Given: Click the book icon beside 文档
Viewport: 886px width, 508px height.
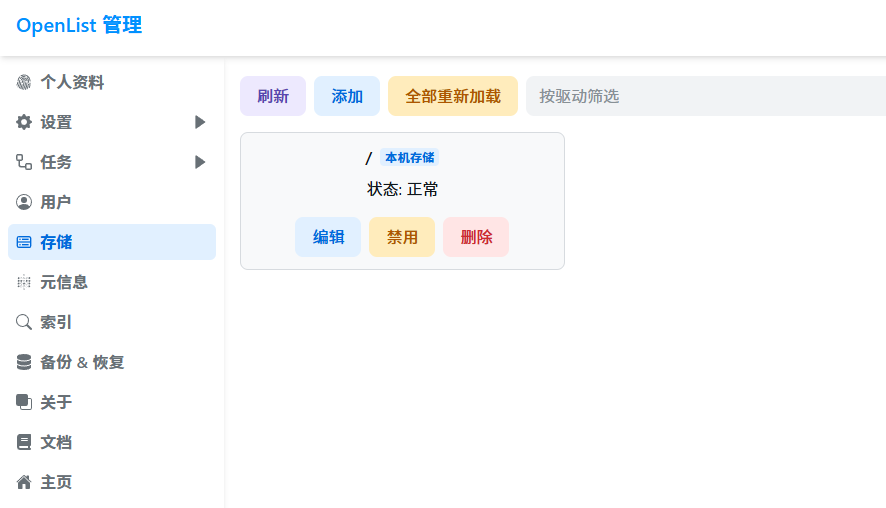Looking at the screenshot, I should pos(24,442).
